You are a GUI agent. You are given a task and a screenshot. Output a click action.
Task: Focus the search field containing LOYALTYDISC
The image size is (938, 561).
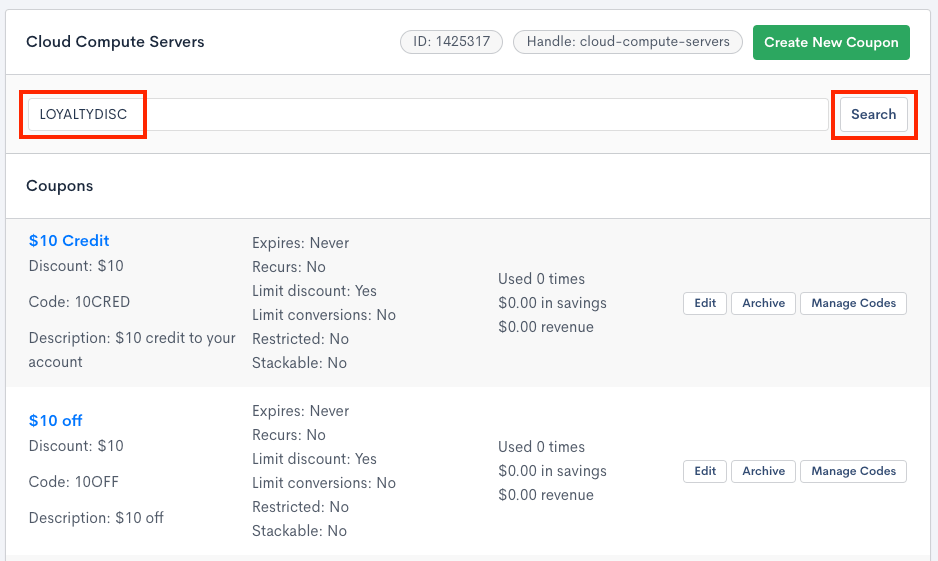(420, 114)
